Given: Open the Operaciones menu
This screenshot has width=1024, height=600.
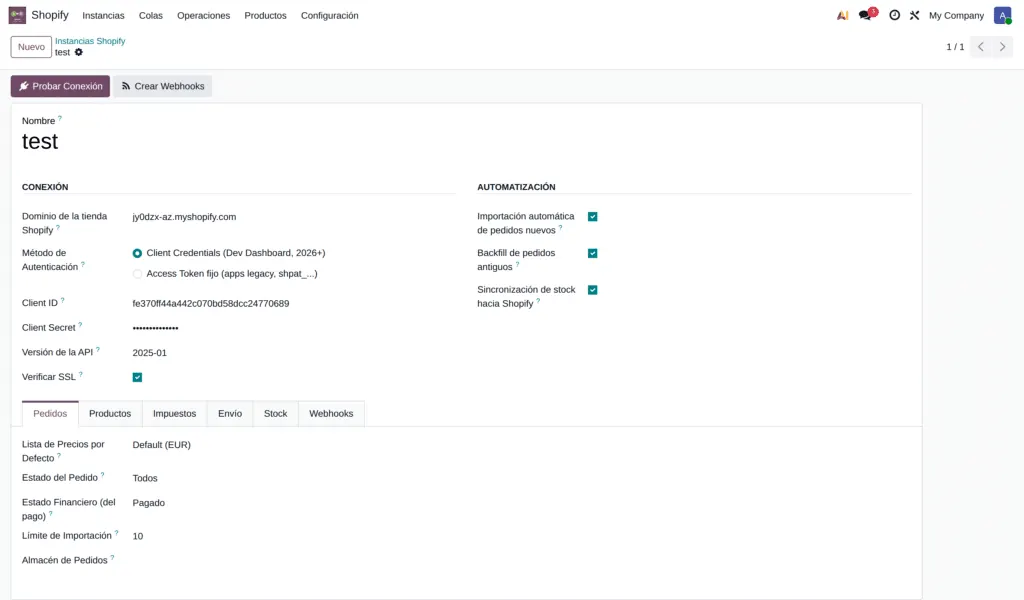Looking at the screenshot, I should (204, 15).
